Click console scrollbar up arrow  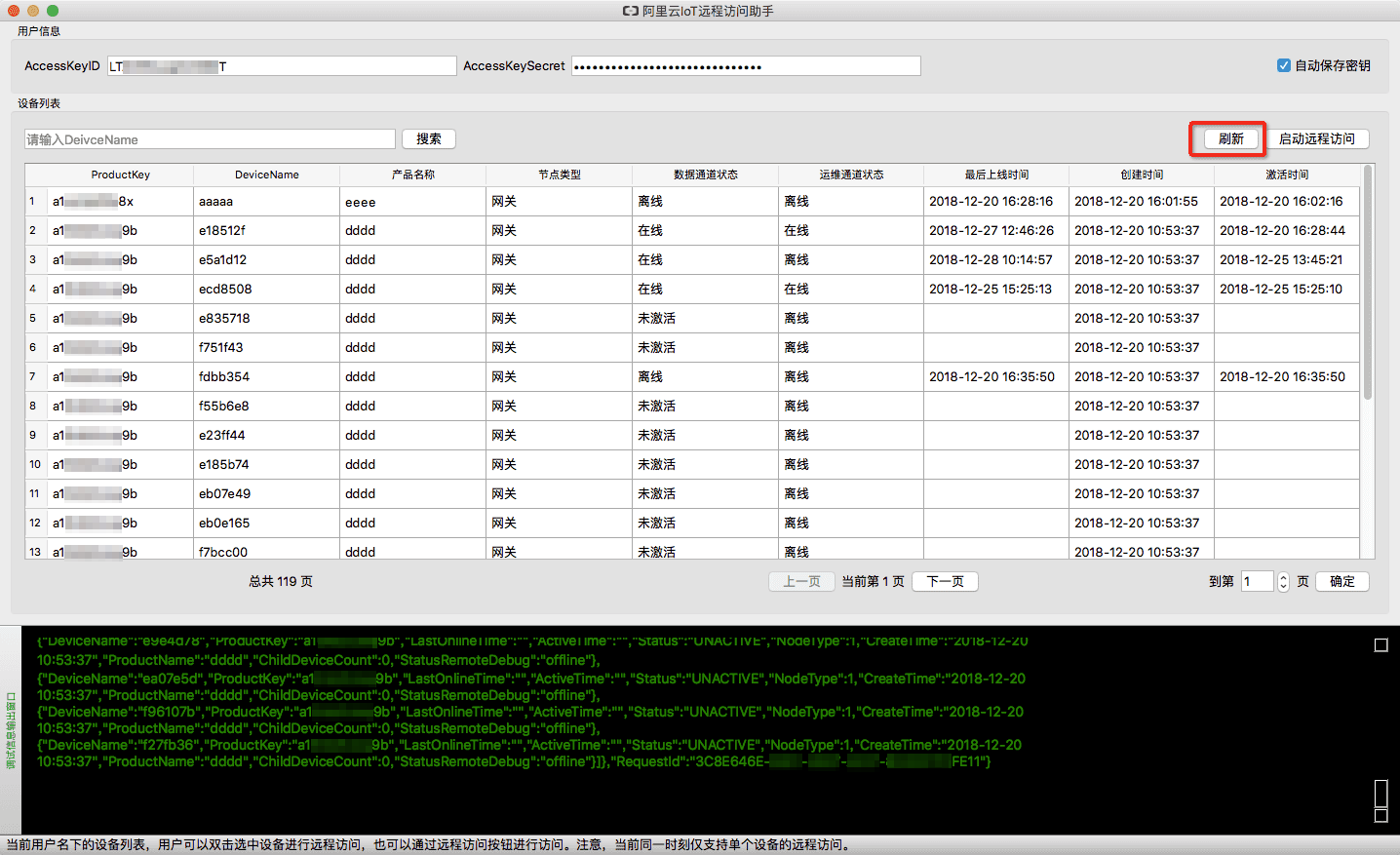tap(1381, 645)
